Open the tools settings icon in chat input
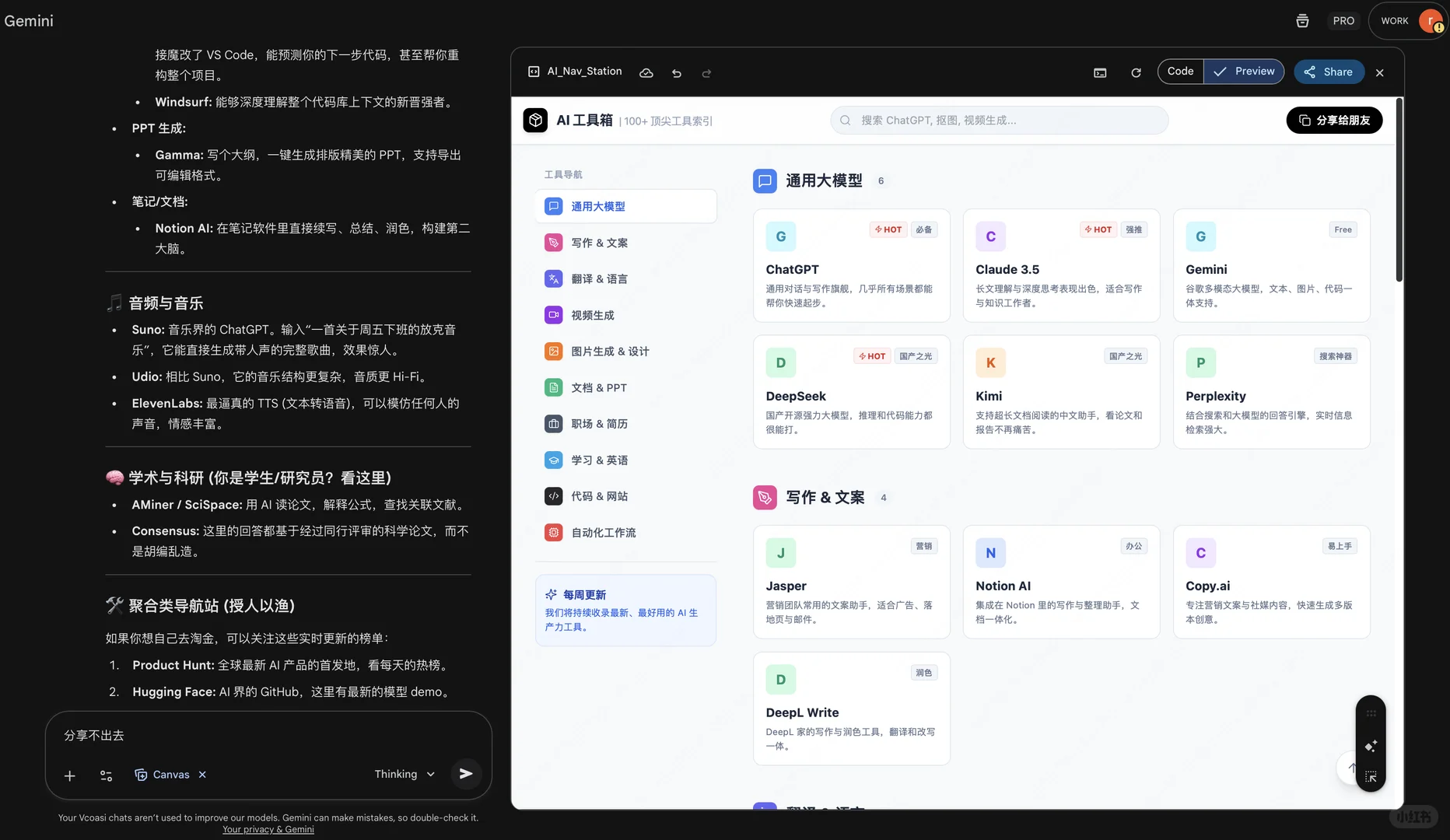Viewport: 1450px width, 840px height. tap(106, 775)
